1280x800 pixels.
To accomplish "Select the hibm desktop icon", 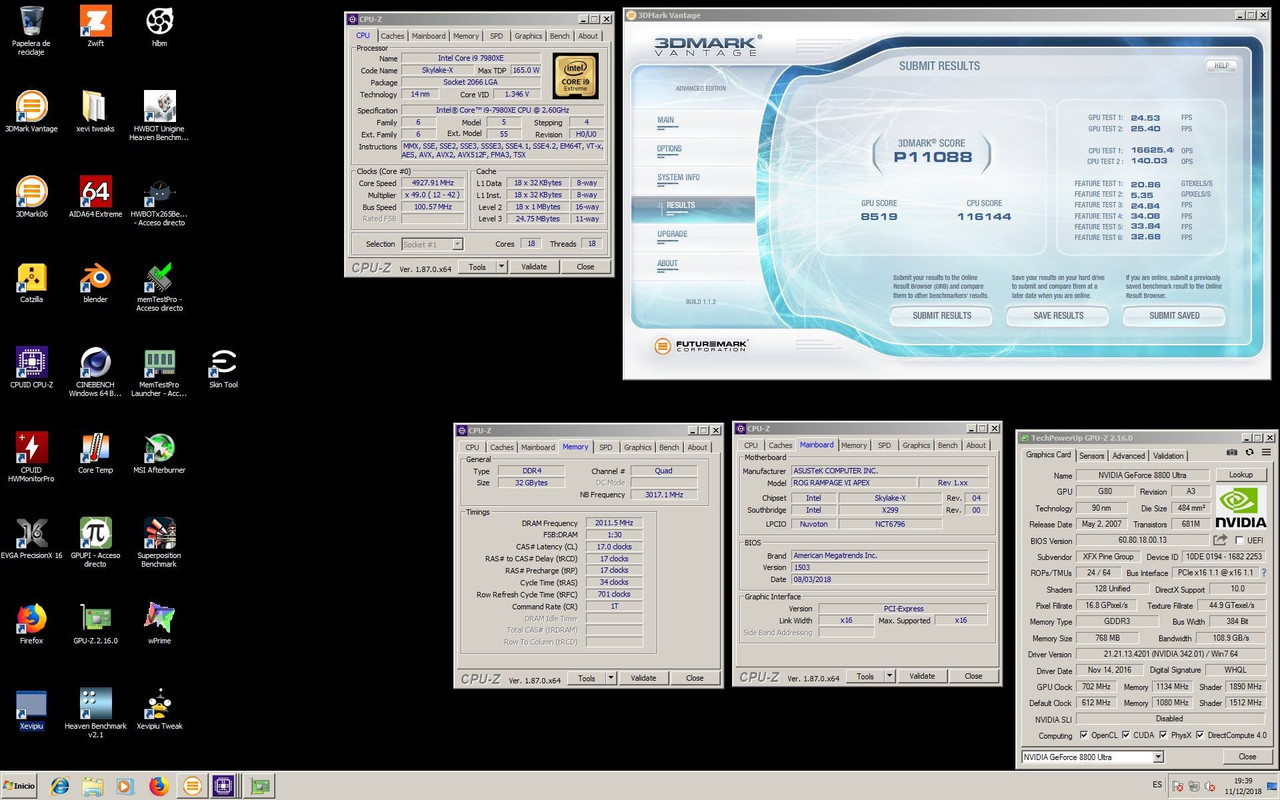I will click(159, 21).
